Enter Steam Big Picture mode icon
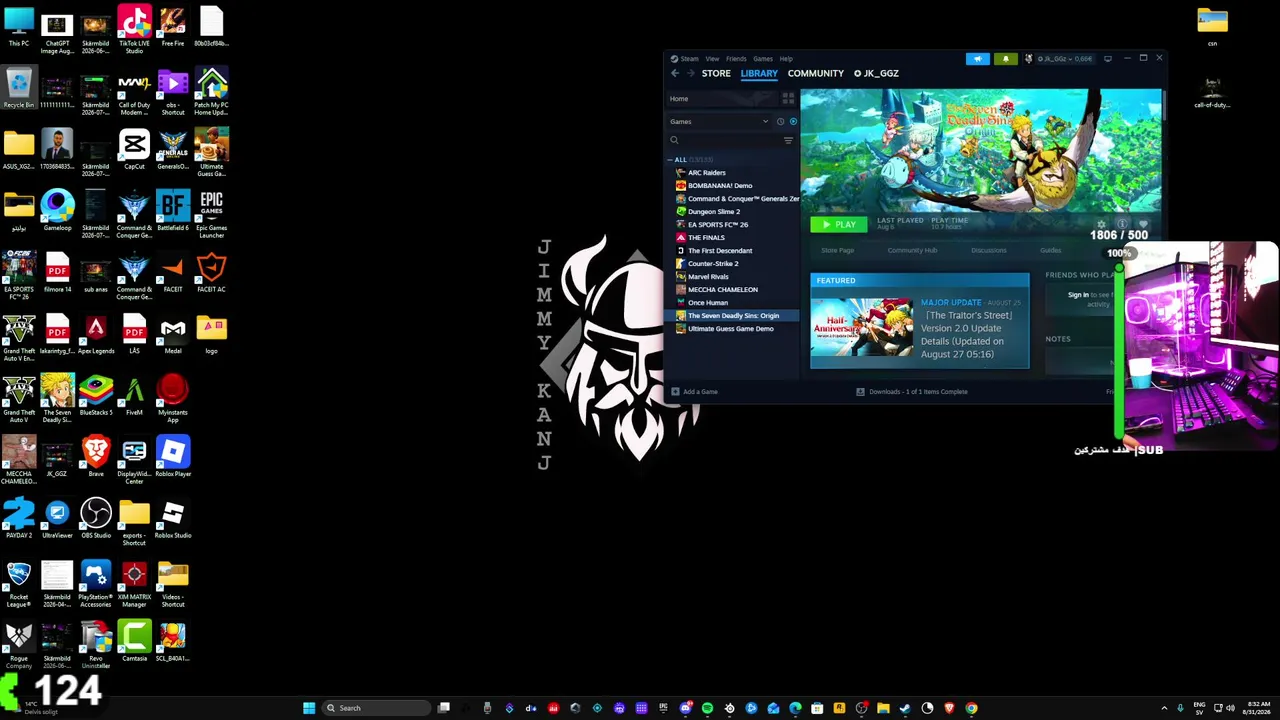1280x720 pixels. tap(1107, 59)
